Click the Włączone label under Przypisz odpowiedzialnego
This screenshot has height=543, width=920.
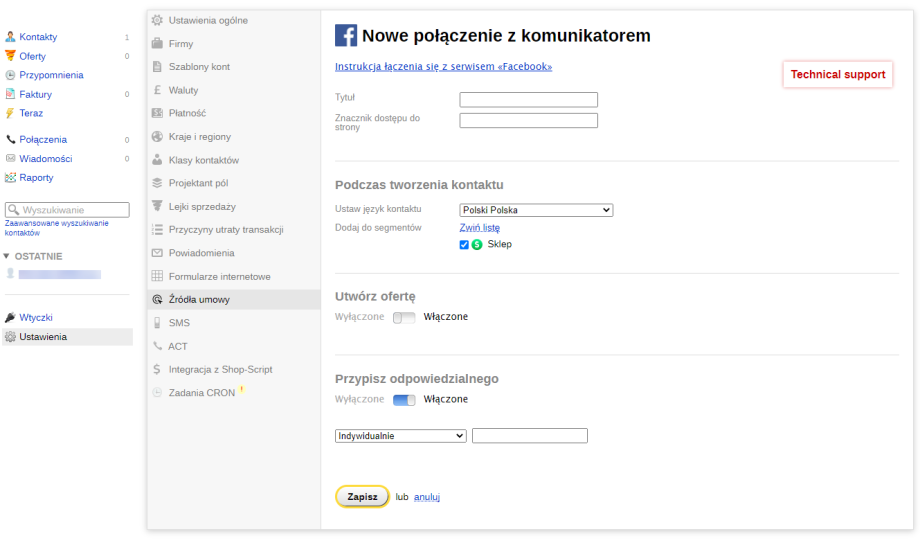click(446, 399)
